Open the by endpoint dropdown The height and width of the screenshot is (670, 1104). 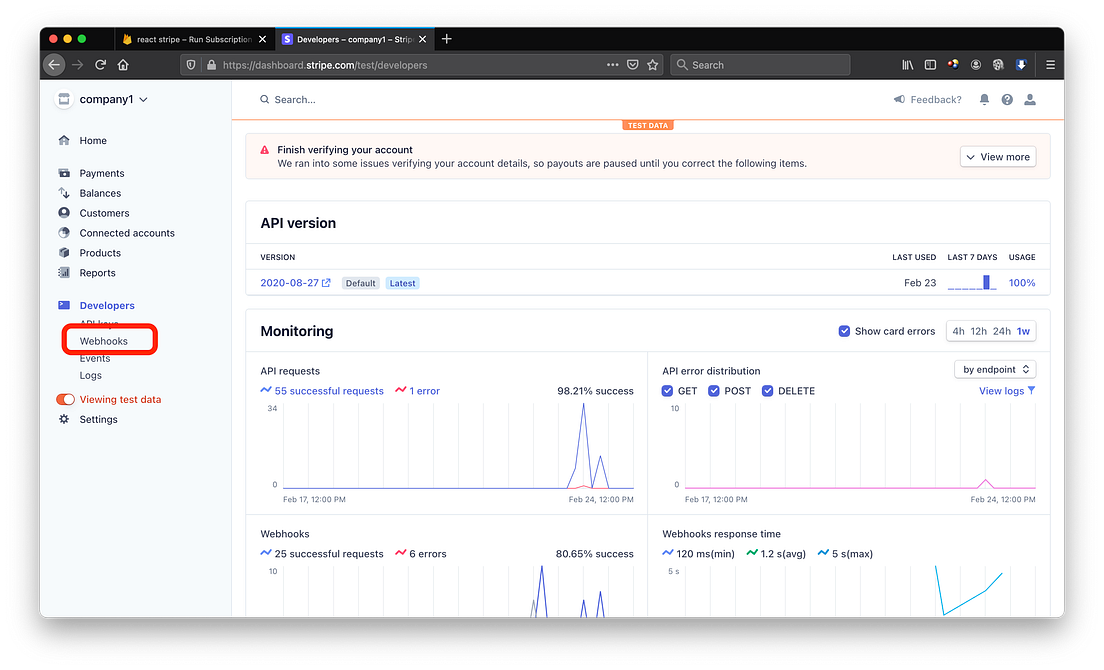(994, 369)
